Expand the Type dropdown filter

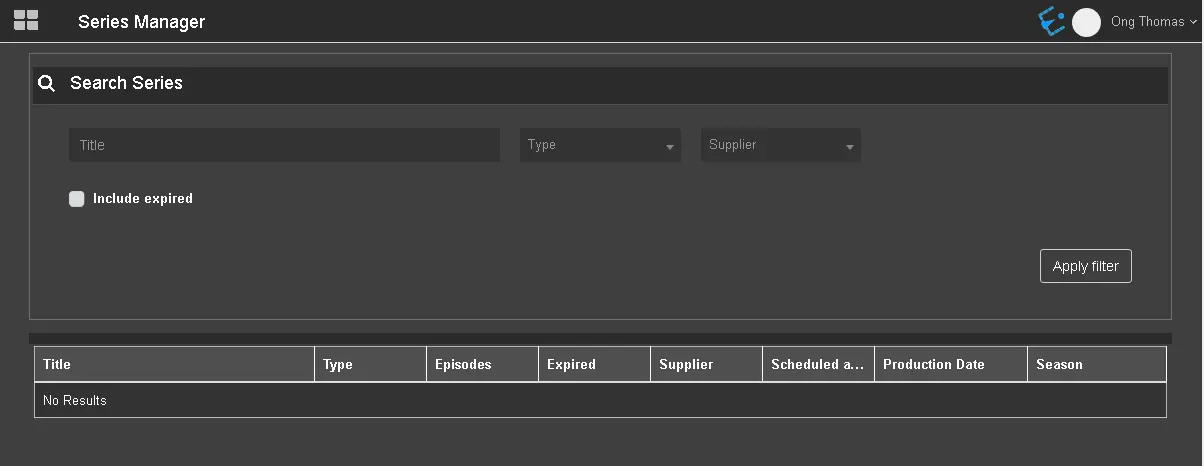(x=600, y=145)
